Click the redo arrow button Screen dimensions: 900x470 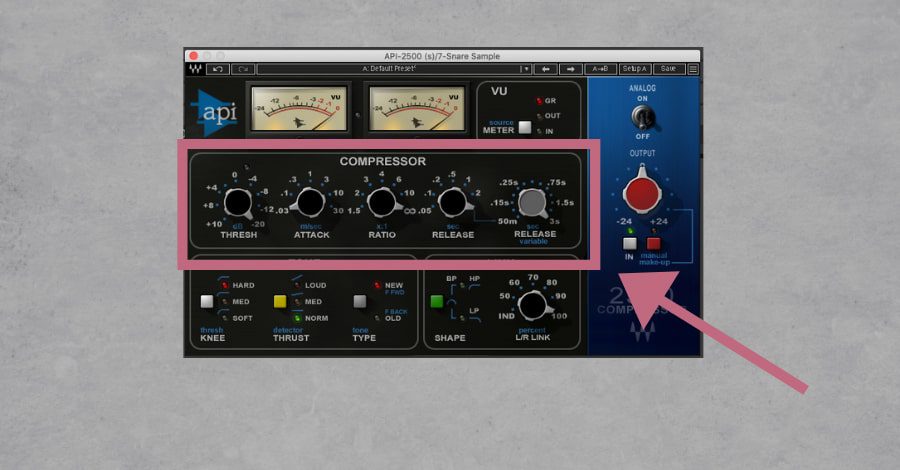(x=243, y=69)
